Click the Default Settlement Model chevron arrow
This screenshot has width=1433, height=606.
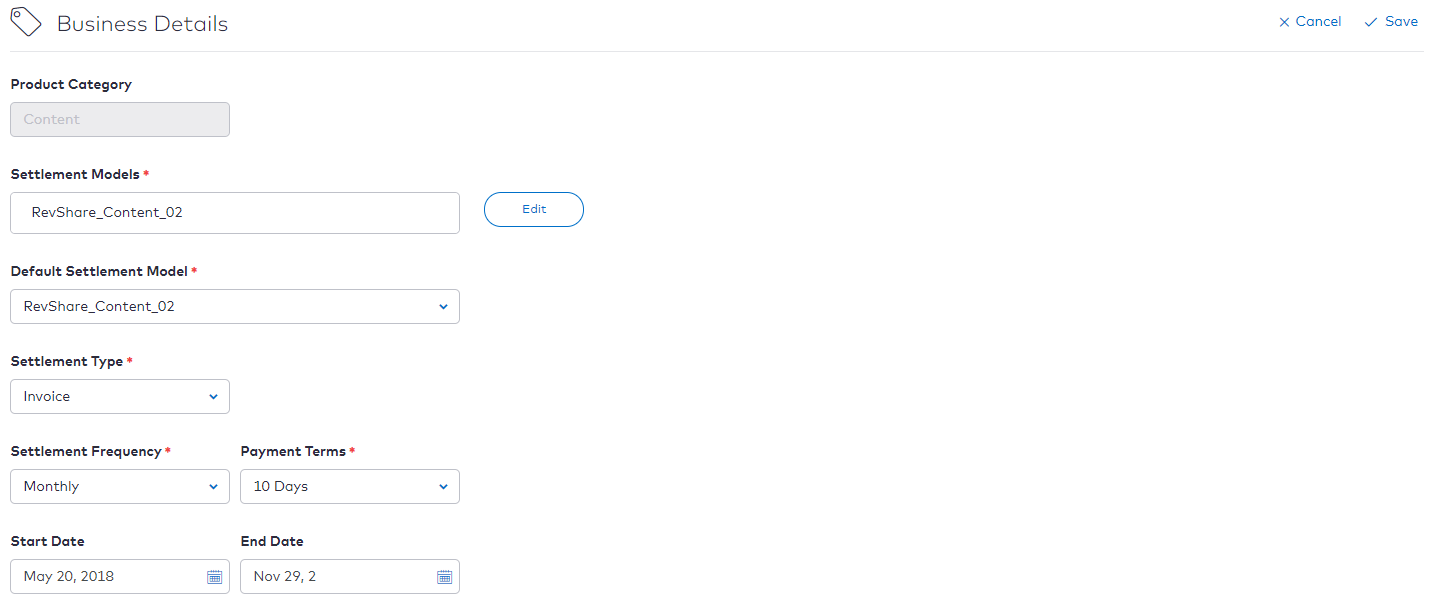point(443,307)
